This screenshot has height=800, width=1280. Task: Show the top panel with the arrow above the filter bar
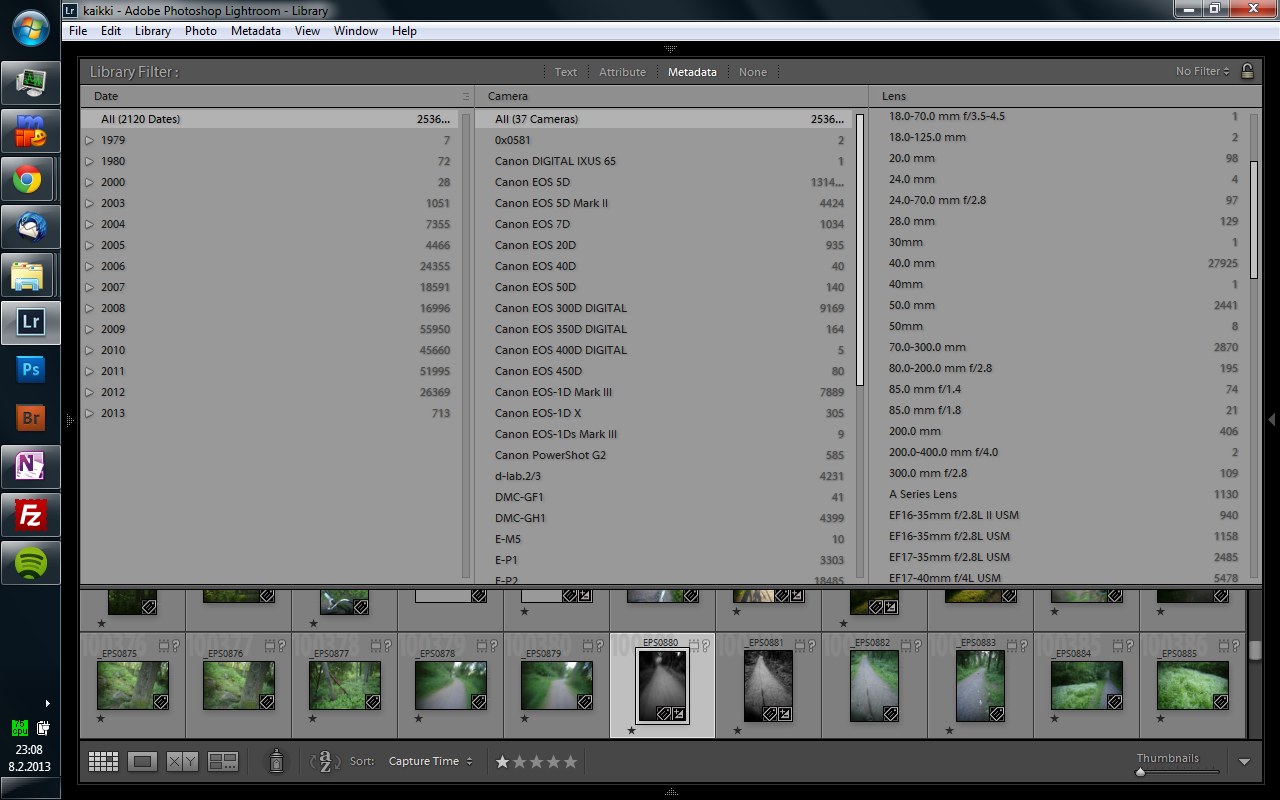[670, 48]
